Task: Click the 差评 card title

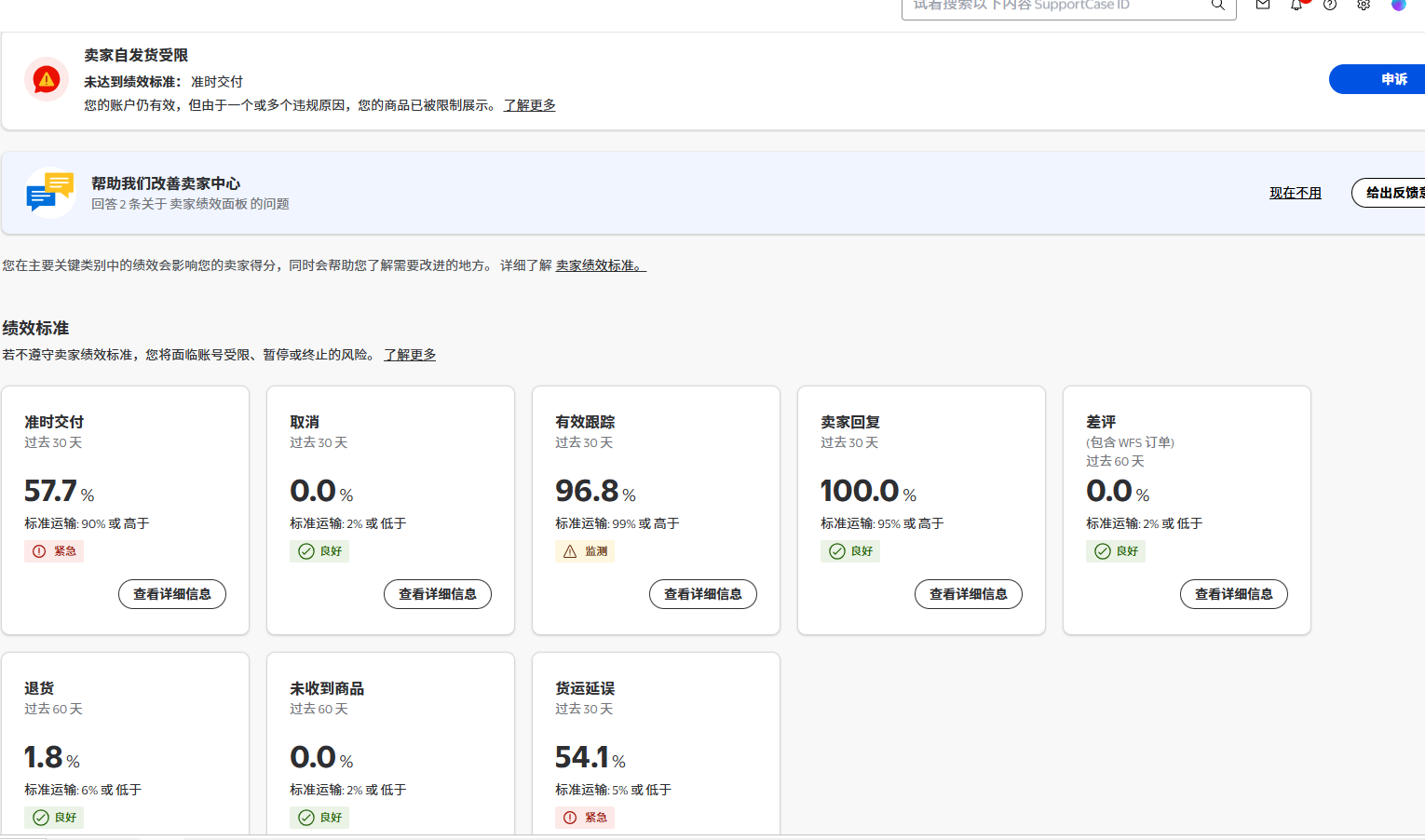Action: pyautogui.click(x=1101, y=422)
